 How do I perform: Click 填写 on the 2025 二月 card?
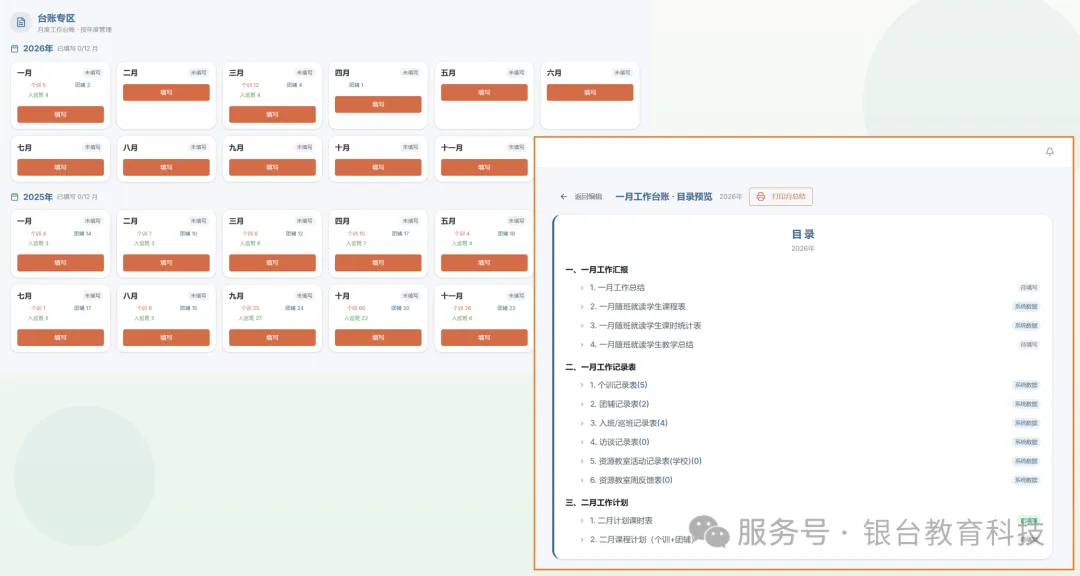tap(166, 263)
